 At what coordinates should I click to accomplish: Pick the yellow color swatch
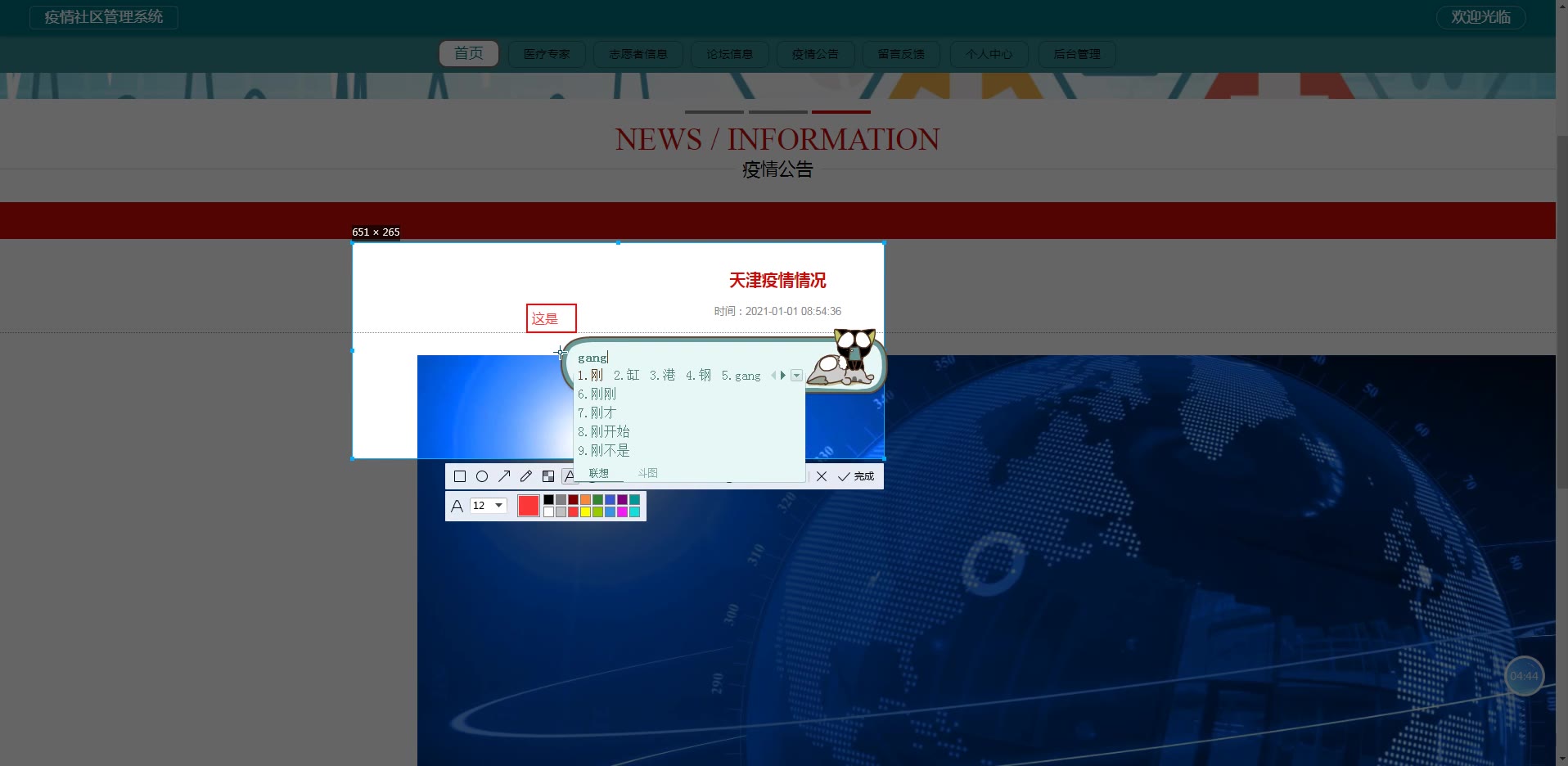[x=586, y=511]
